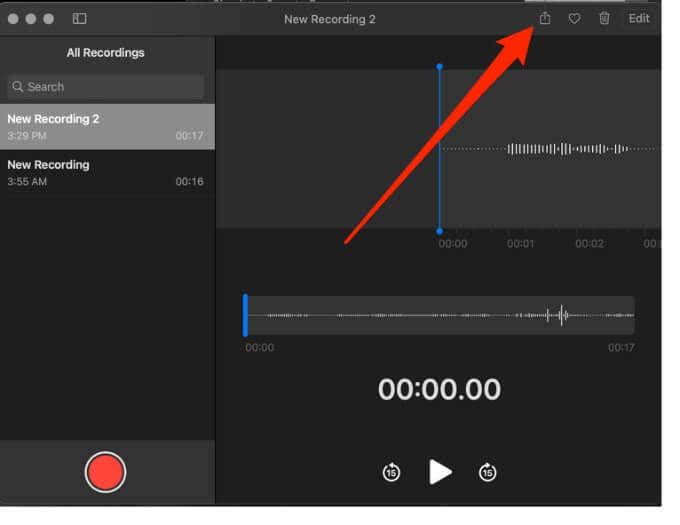Toggle the sidebar panel icon
The height and width of the screenshot is (525, 680).
point(80,19)
